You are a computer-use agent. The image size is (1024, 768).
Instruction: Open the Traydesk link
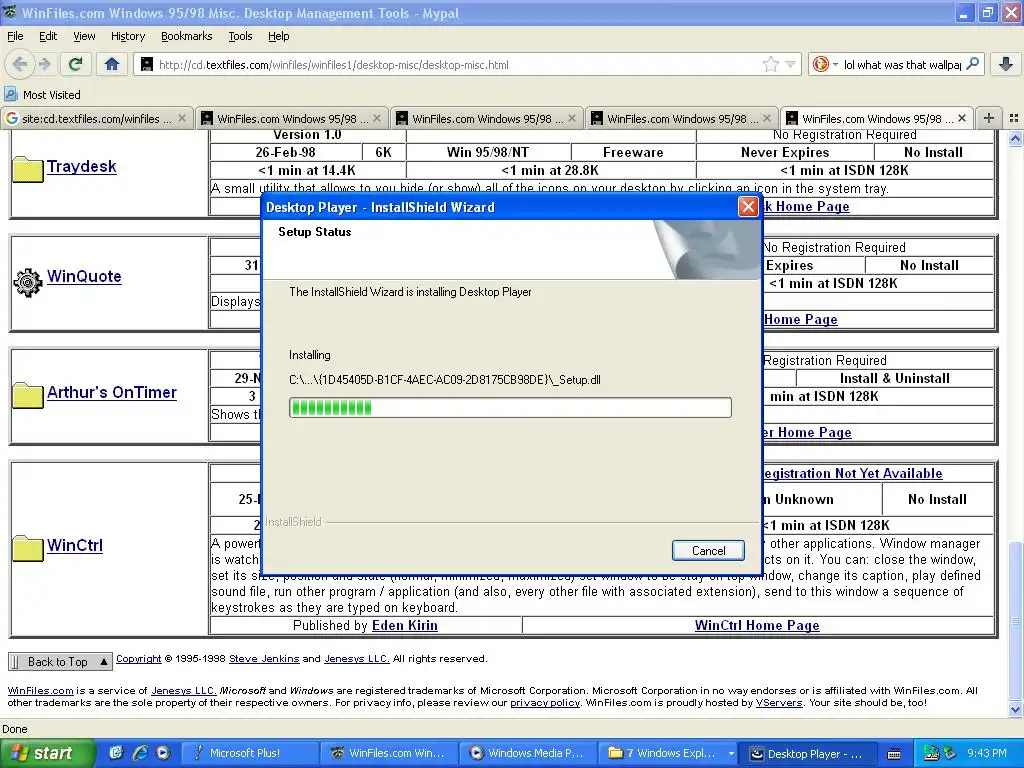(x=82, y=167)
